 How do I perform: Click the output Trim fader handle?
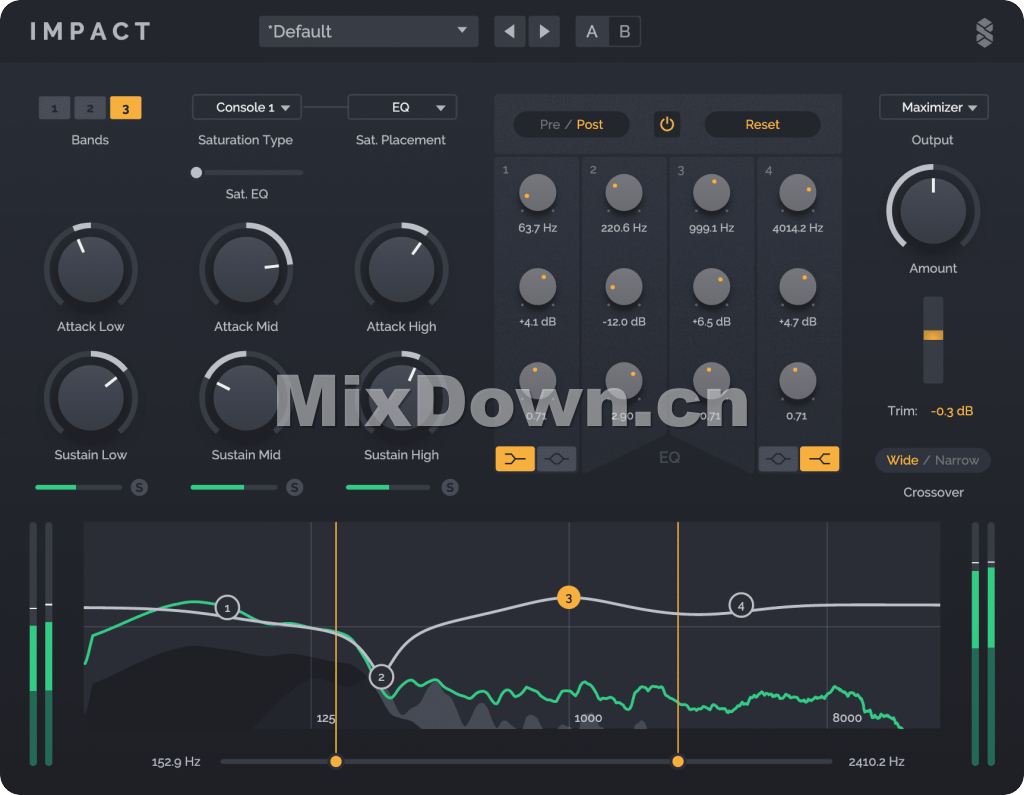[933, 335]
